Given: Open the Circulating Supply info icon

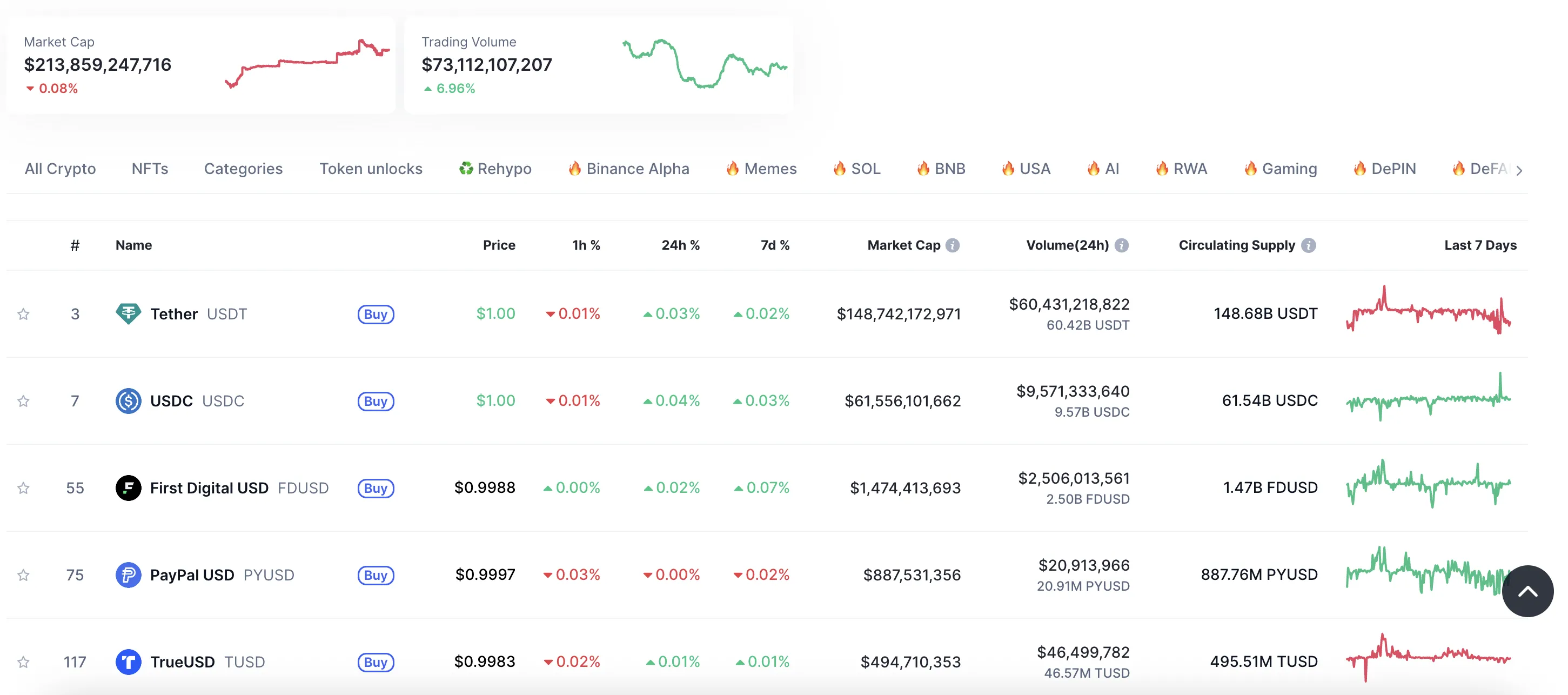Looking at the screenshot, I should (x=1308, y=245).
